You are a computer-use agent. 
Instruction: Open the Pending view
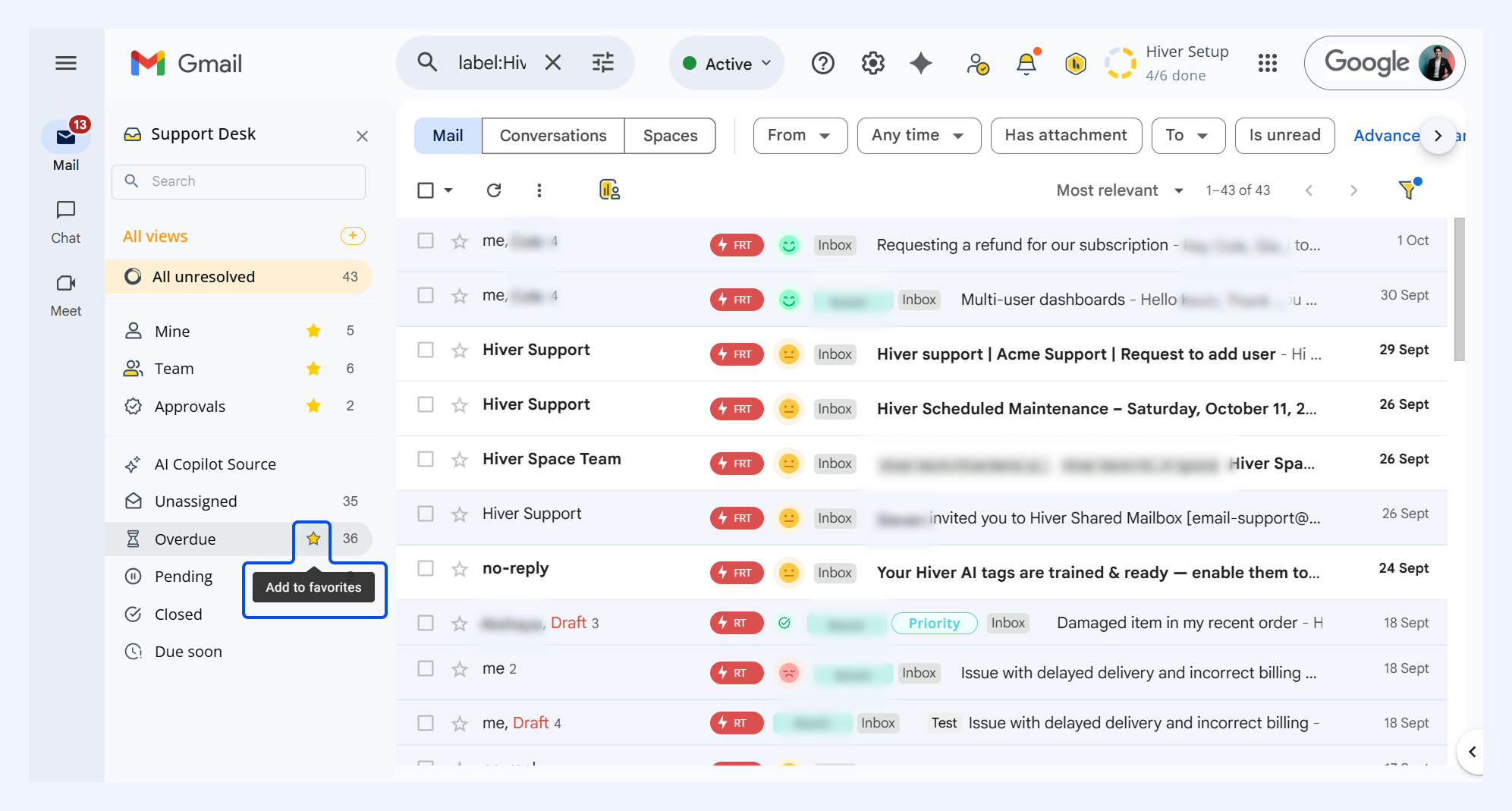pos(184,577)
